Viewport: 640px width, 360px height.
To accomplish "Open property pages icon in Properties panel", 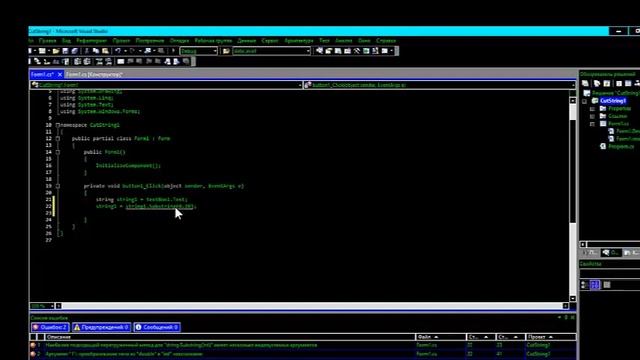I will pos(607,285).
